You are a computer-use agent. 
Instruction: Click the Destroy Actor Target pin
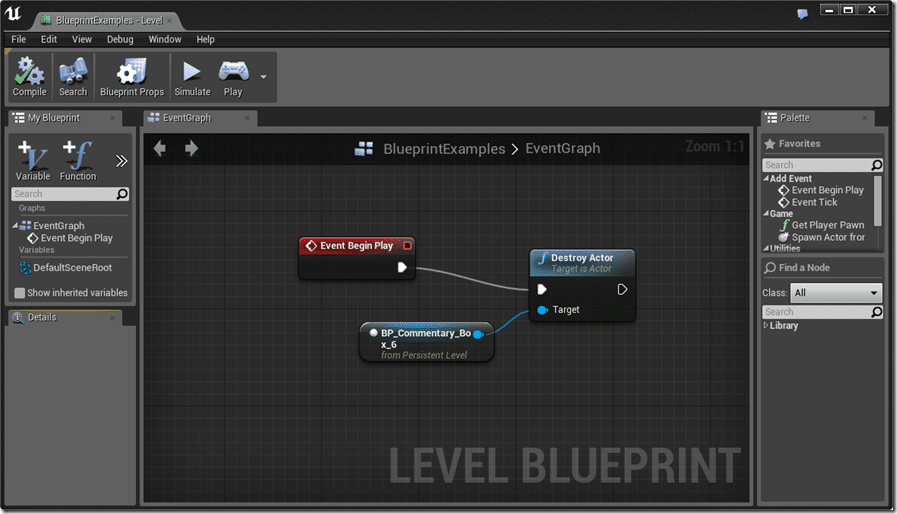[x=542, y=310]
